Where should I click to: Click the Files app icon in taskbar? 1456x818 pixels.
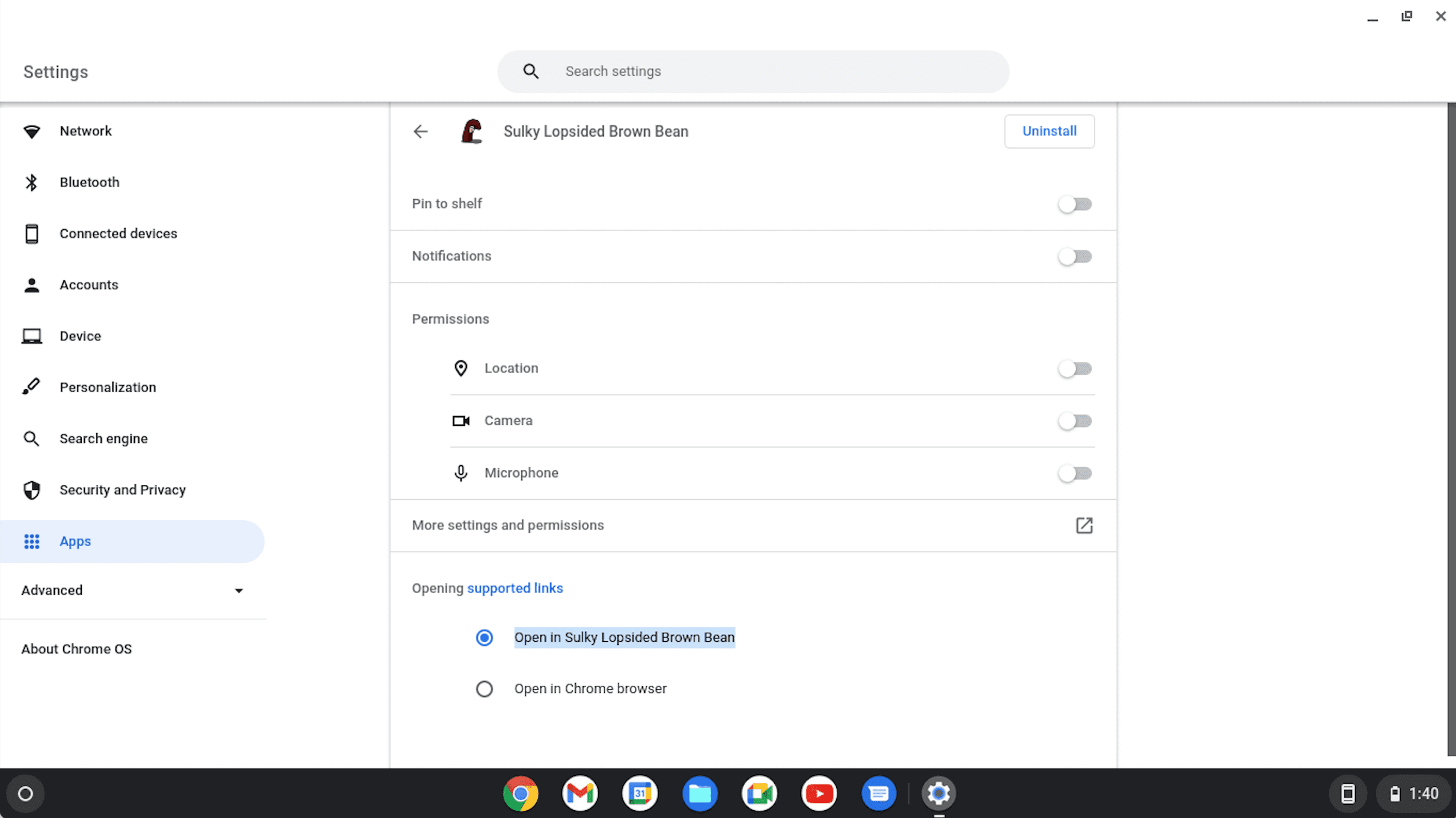(699, 793)
